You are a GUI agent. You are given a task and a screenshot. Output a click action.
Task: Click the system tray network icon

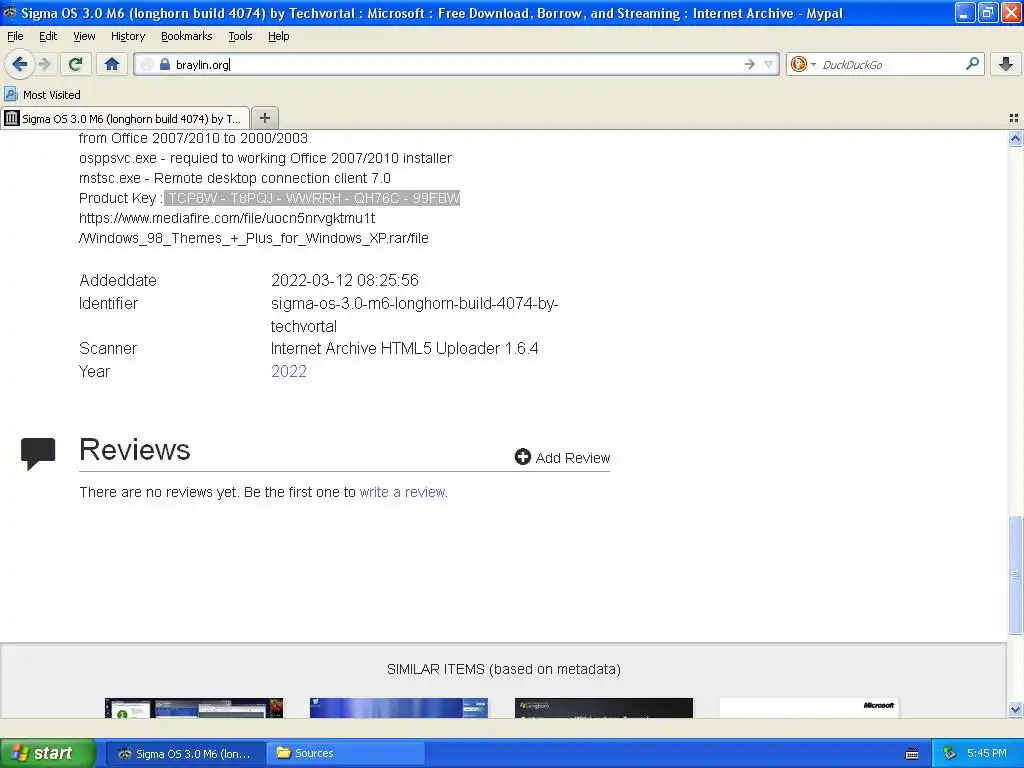click(949, 754)
